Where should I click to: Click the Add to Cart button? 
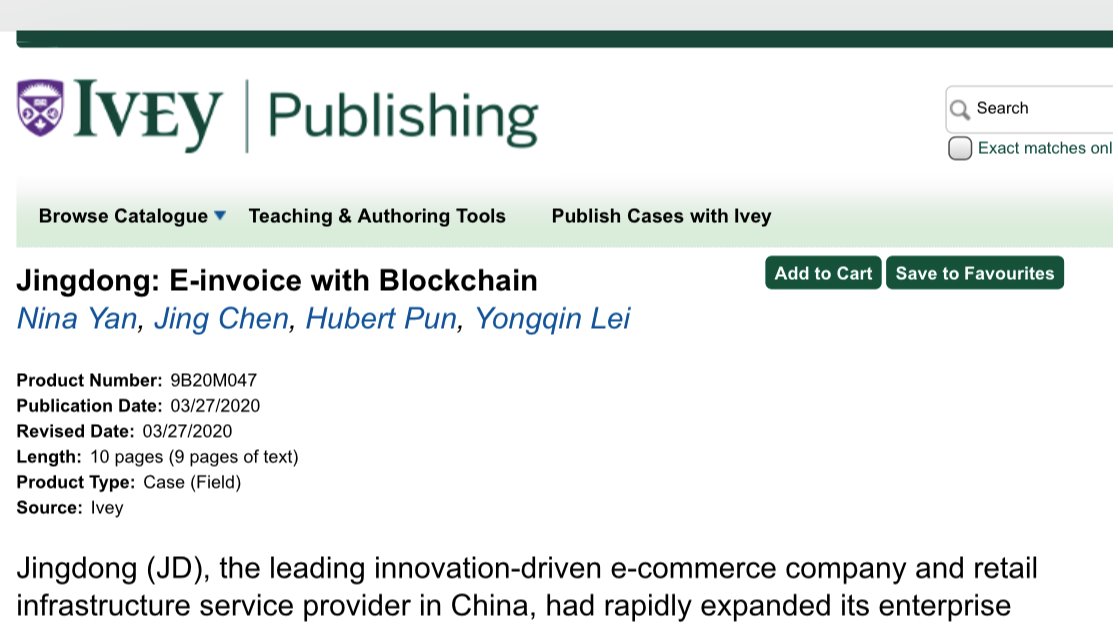click(823, 273)
